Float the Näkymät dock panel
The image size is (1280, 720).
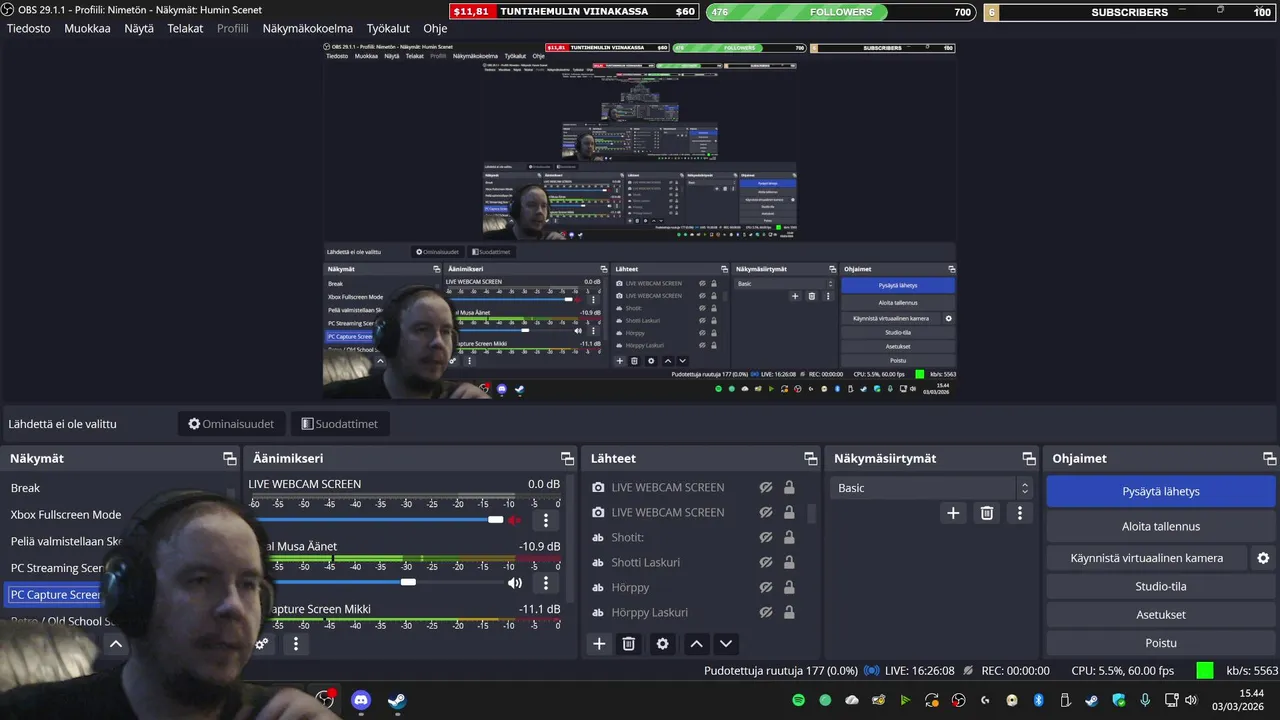pyautogui.click(x=230, y=458)
